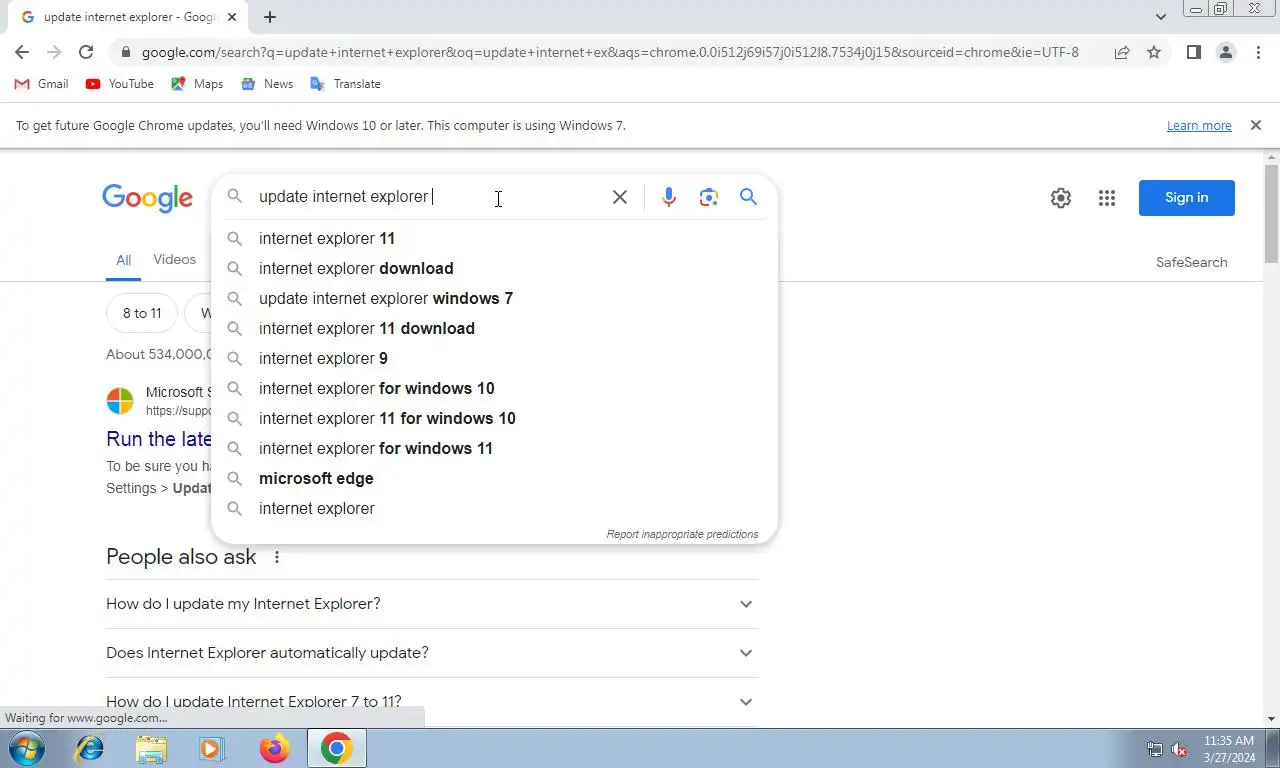Expand 'update Internet Explorer 7 to 11' question

tap(432, 702)
